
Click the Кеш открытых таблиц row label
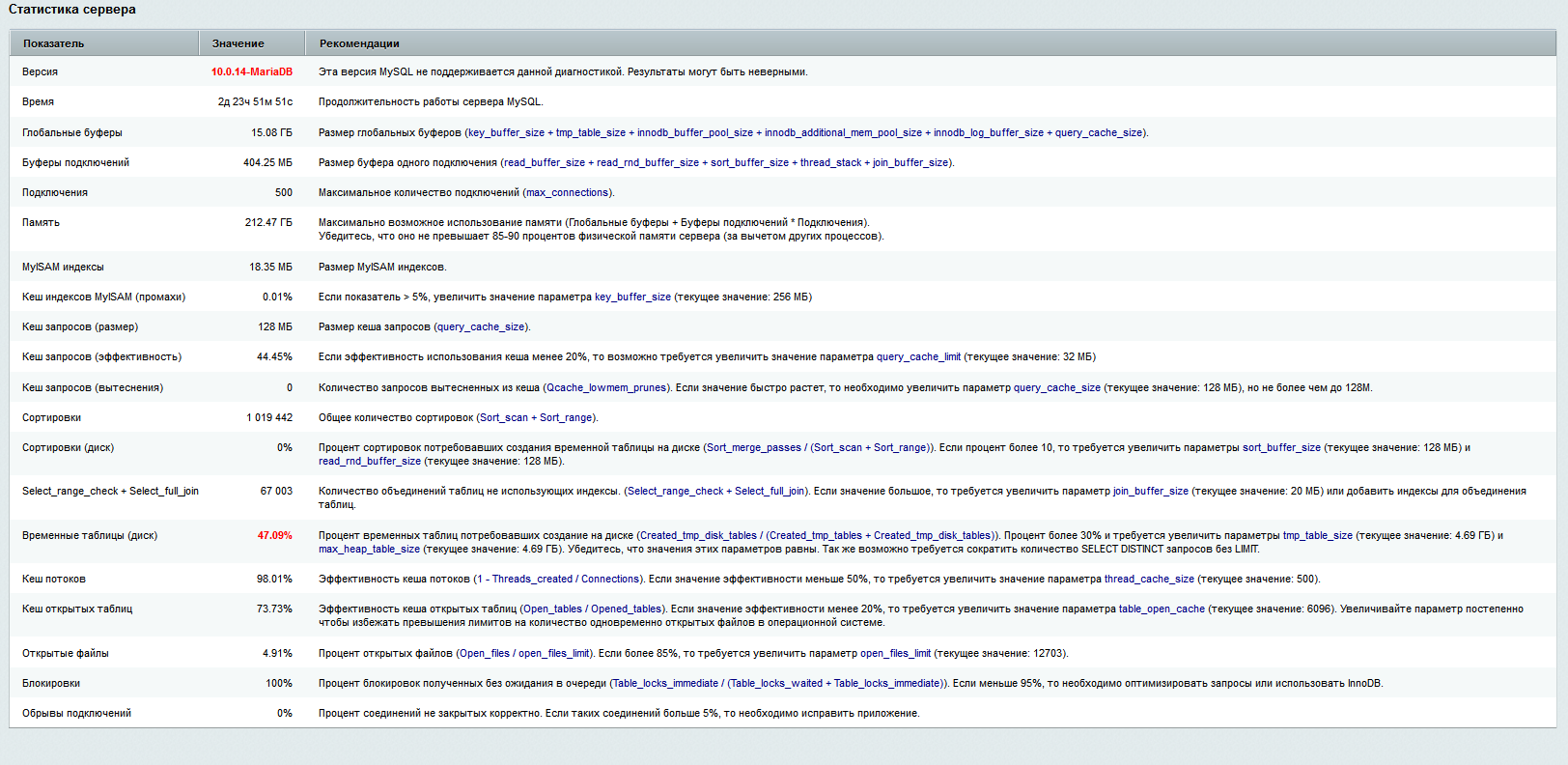pyautogui.click(x=77, y=609)
